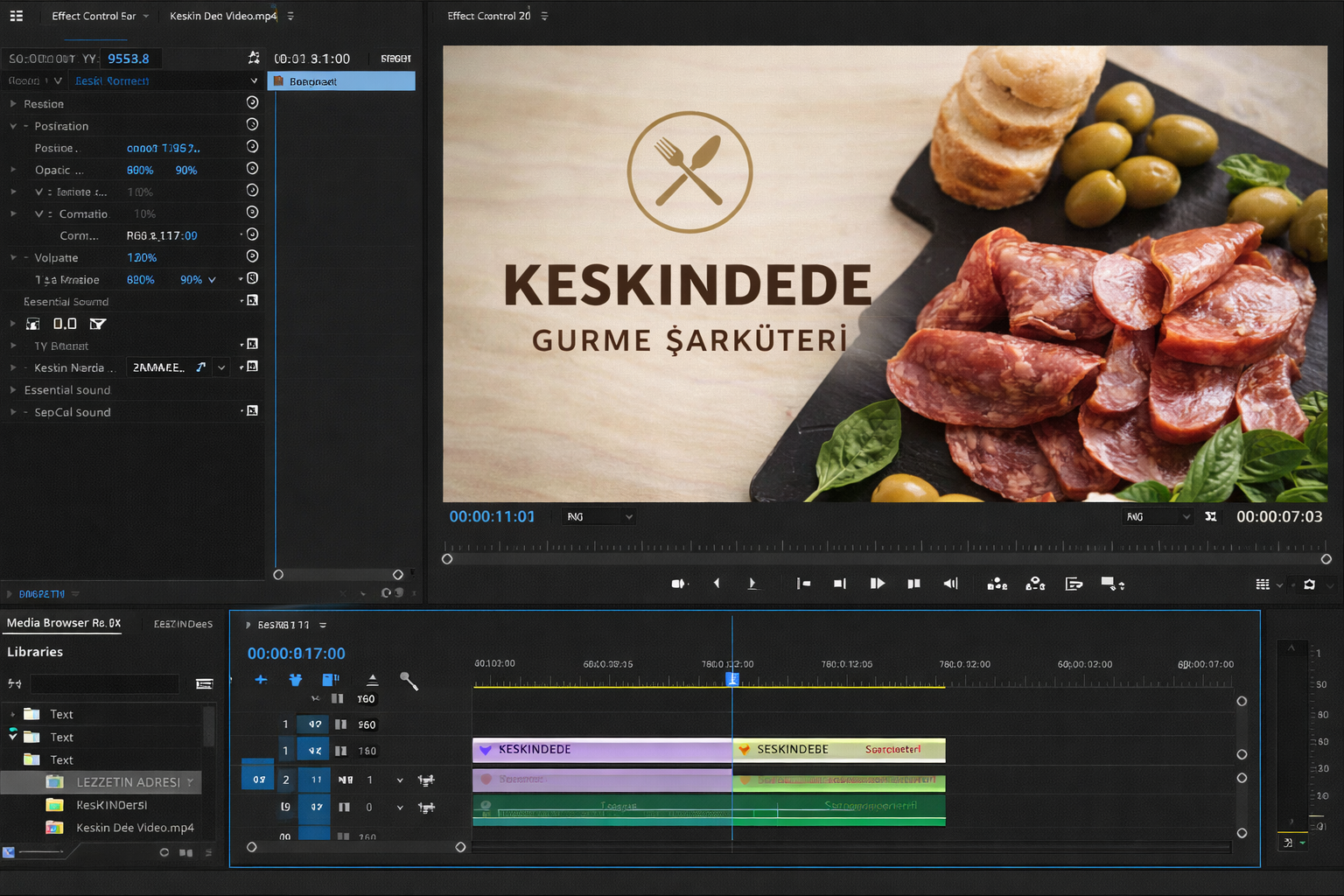This screenshot has height=896, width=1344.
Task: Expand the Essential sound section
Action: (x=13, y=390)
